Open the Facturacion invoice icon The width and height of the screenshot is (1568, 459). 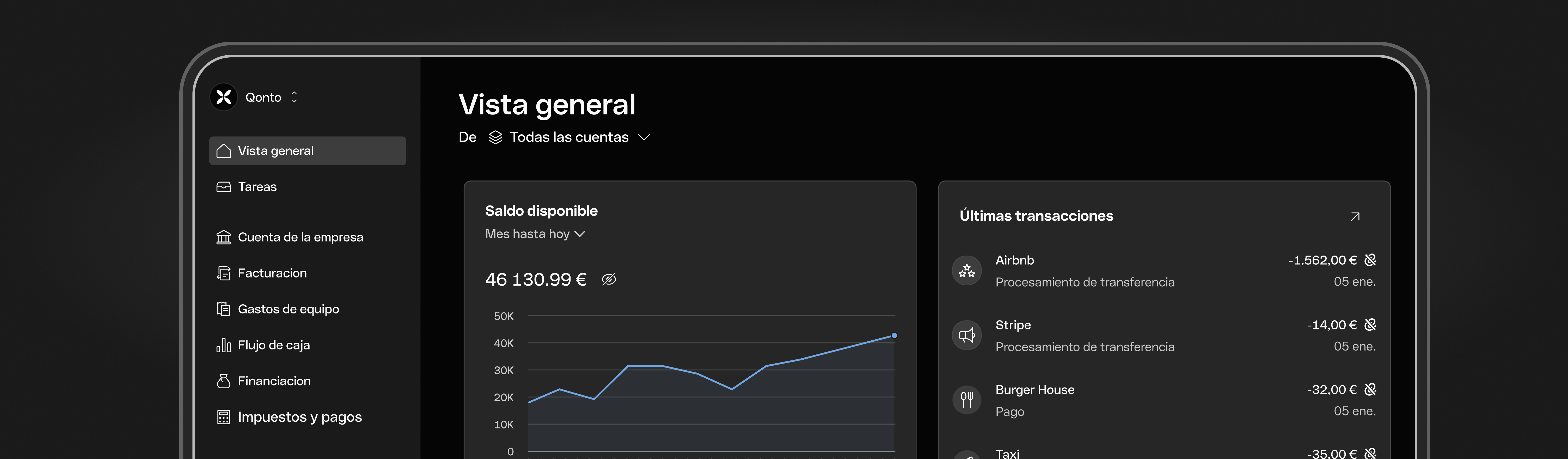223,273
